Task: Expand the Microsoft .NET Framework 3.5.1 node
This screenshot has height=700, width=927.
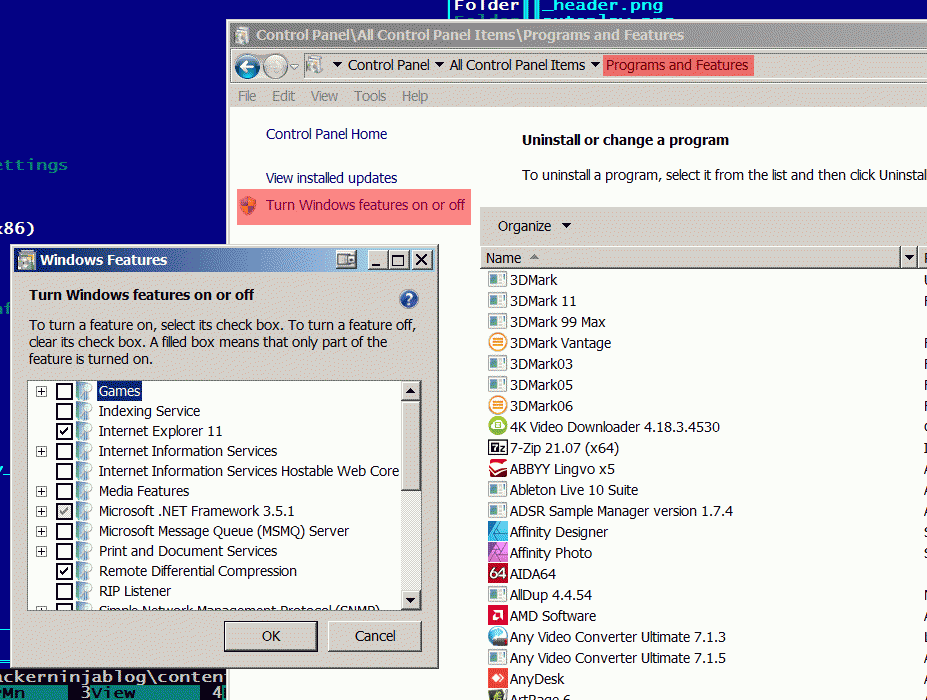Action: click(x=41, y=511)
